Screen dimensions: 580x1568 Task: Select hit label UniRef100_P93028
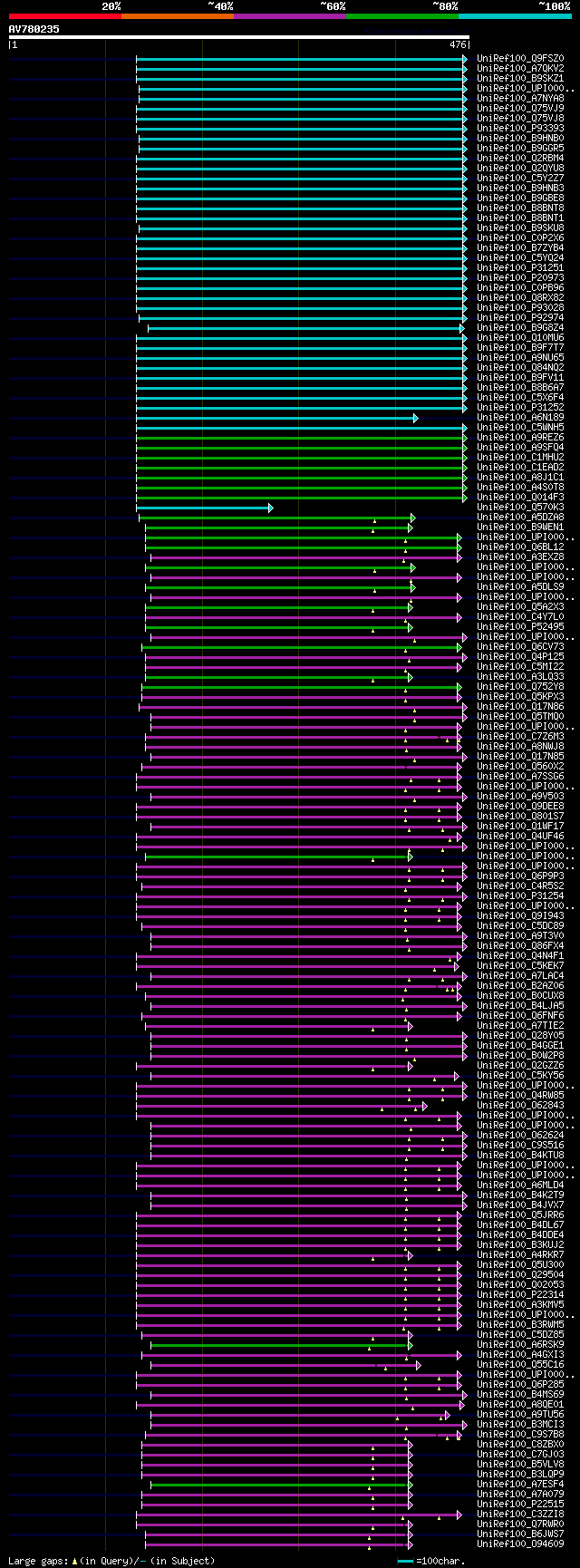point(520,308)
